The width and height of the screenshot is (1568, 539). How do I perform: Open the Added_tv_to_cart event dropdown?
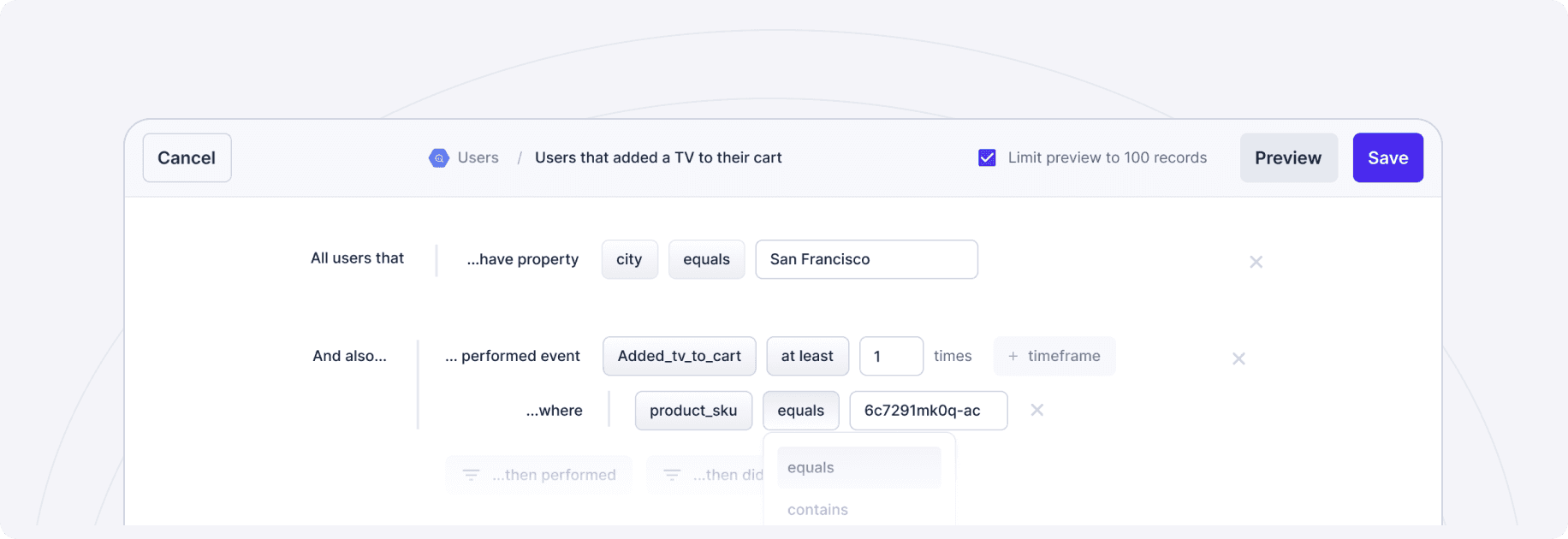[x=679, y=356]
